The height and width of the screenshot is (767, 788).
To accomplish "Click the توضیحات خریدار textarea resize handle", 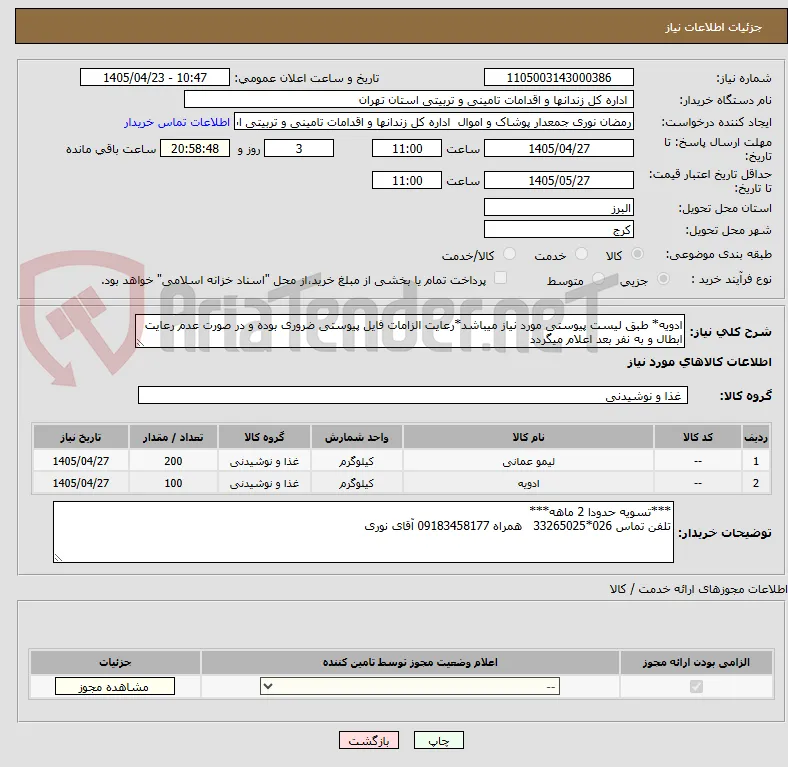I will pos(58,557).
